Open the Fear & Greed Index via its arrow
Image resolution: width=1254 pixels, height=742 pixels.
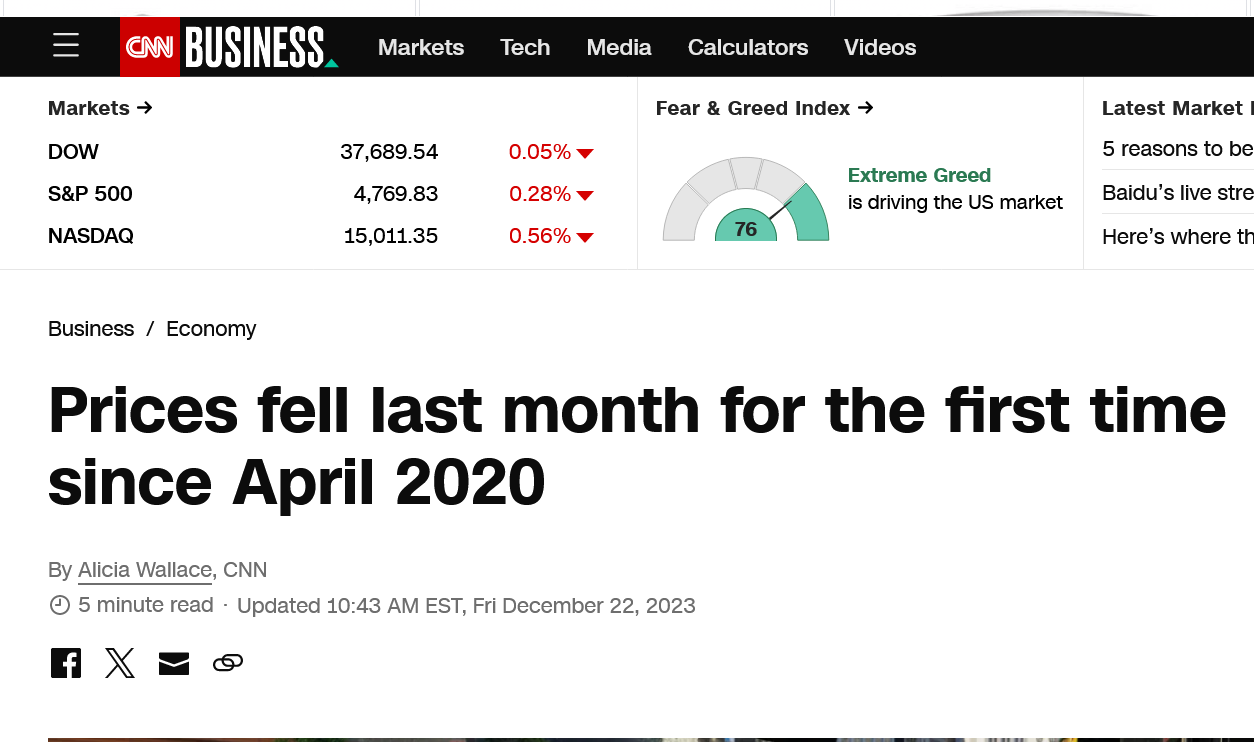[x=864, y=107]
